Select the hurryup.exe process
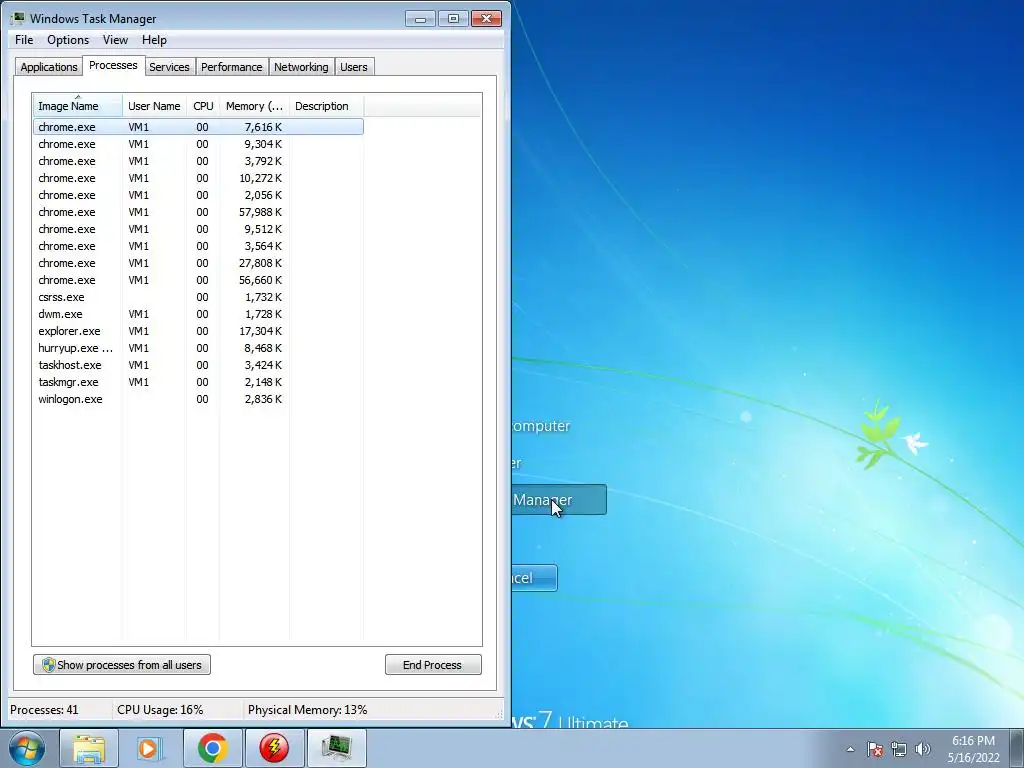The image size is (1024, 768). pyautogui.click(x=198, y=347)
